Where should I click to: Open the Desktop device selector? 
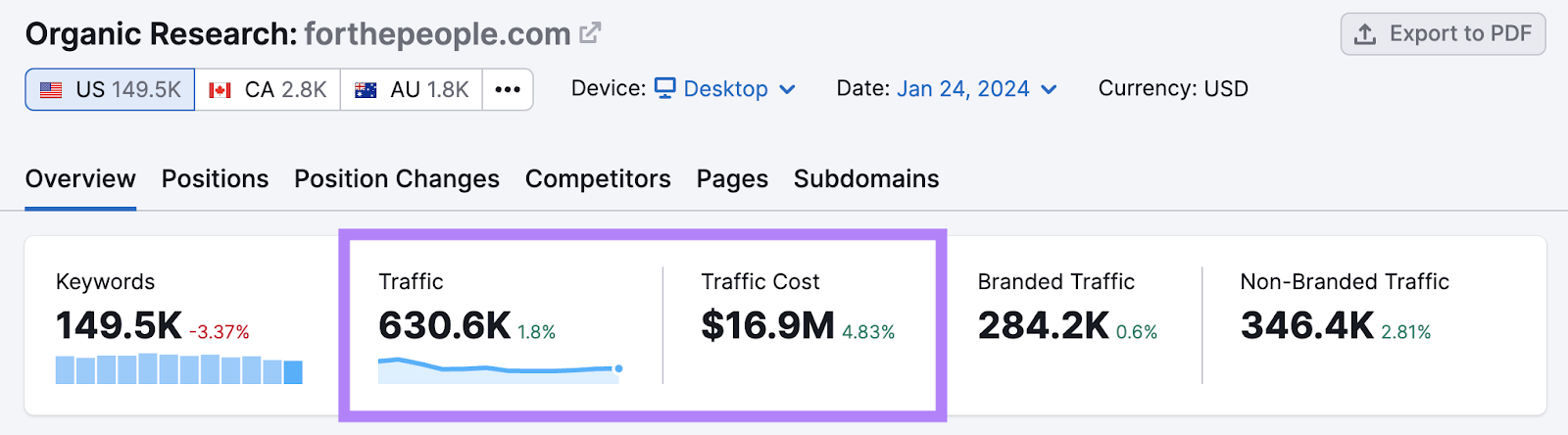pos(725,89)
